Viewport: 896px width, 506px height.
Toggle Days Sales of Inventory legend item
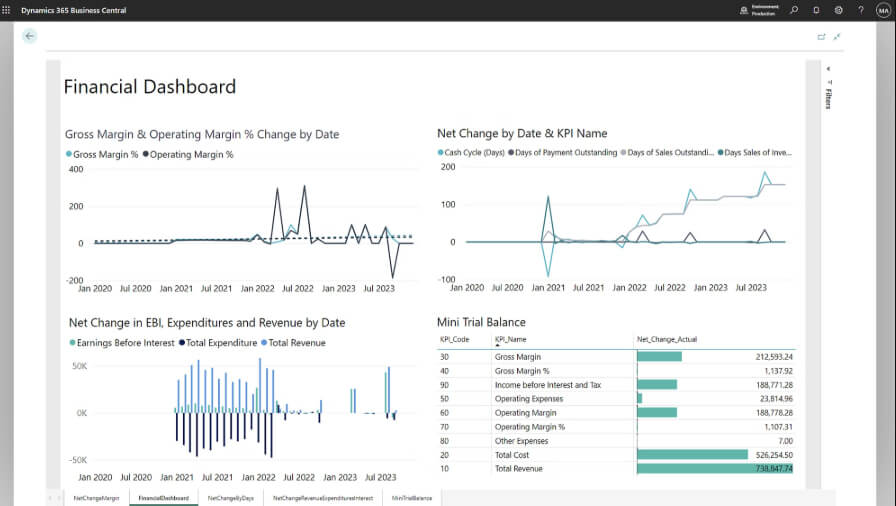point(754,152)
